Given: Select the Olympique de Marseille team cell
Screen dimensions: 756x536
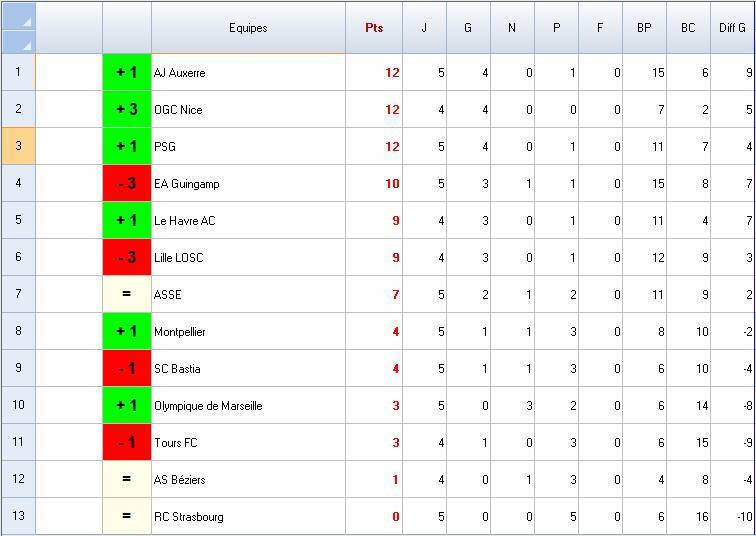Looking at the screenshot, I should [248, 406].
